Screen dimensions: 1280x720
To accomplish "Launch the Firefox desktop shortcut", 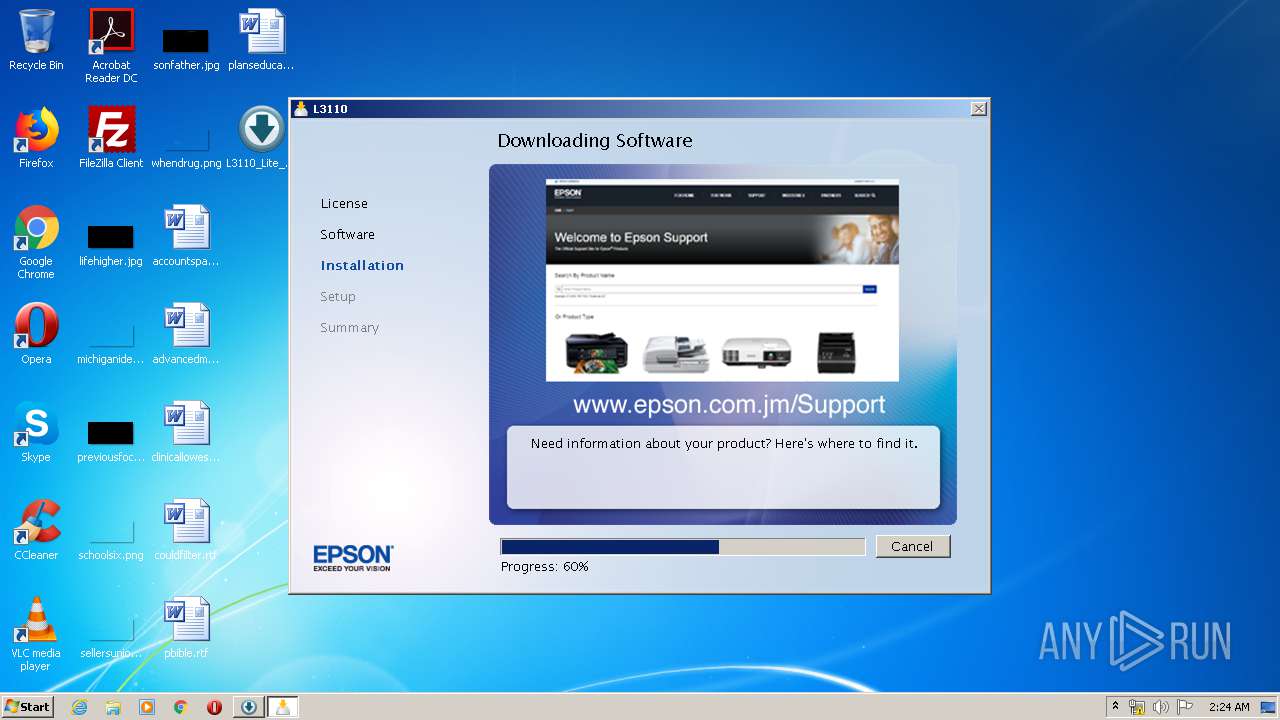I will (36, 138).
